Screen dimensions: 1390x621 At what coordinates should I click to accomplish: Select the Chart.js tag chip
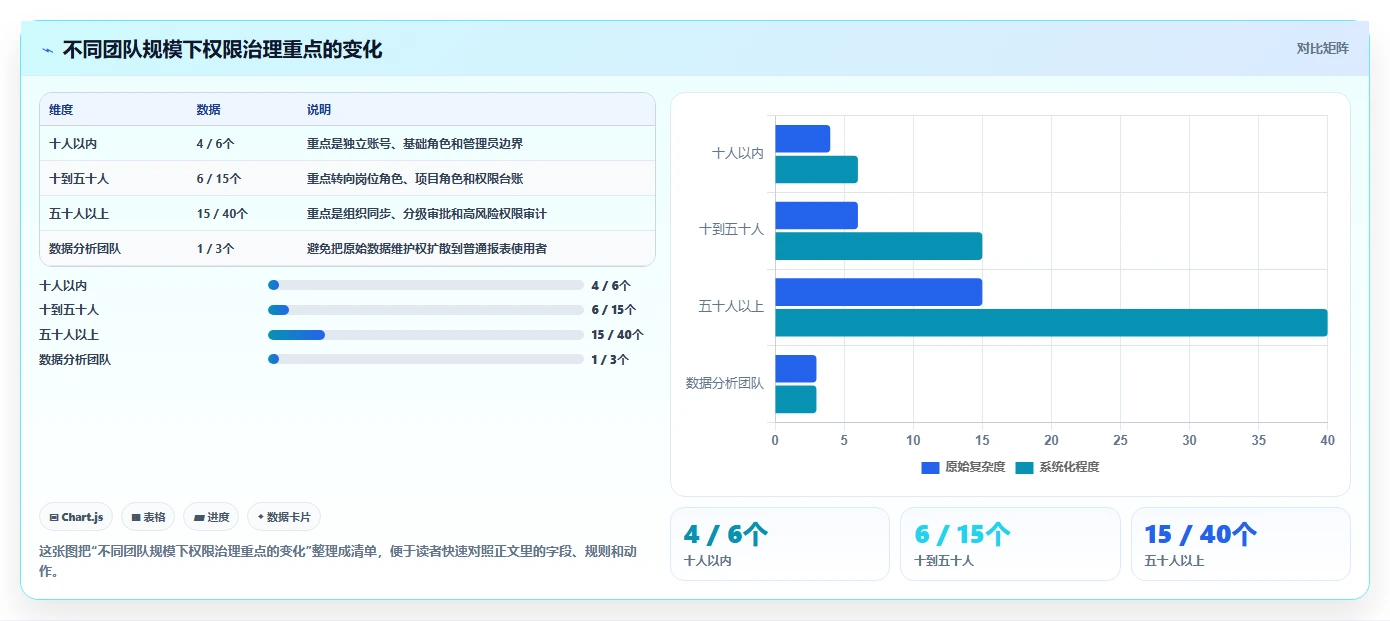tap(77, 517)
